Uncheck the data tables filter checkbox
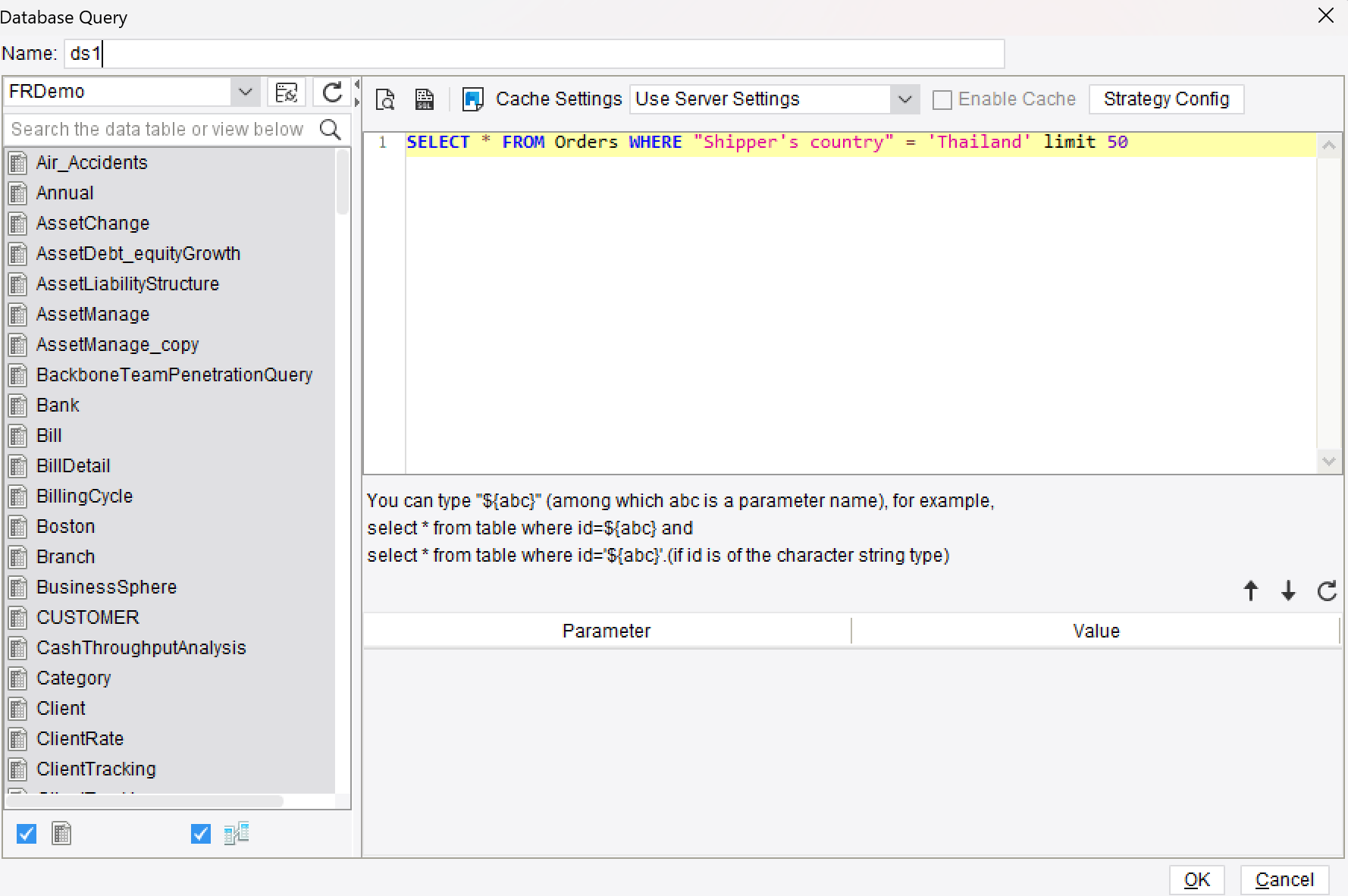Screen dimensions: 1348x896 [26, 834]
